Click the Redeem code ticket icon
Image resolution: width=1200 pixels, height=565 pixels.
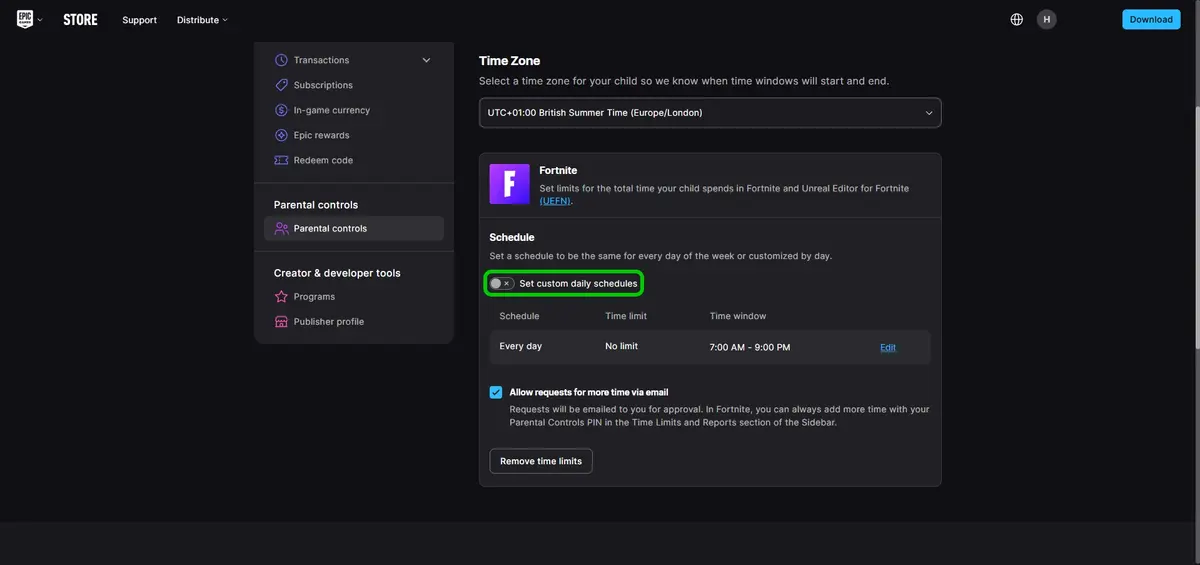(x=281, y=160)
